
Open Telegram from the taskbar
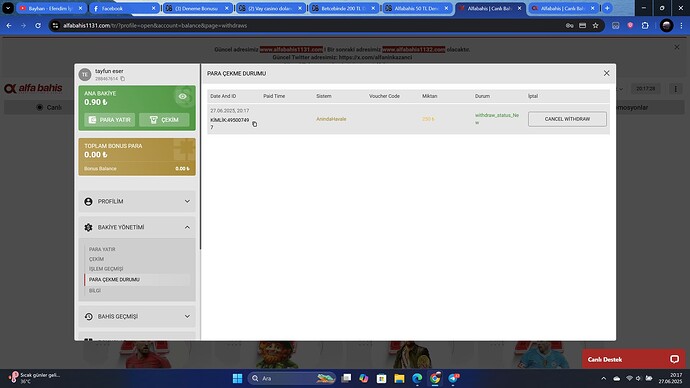click(x=453, y=378)
